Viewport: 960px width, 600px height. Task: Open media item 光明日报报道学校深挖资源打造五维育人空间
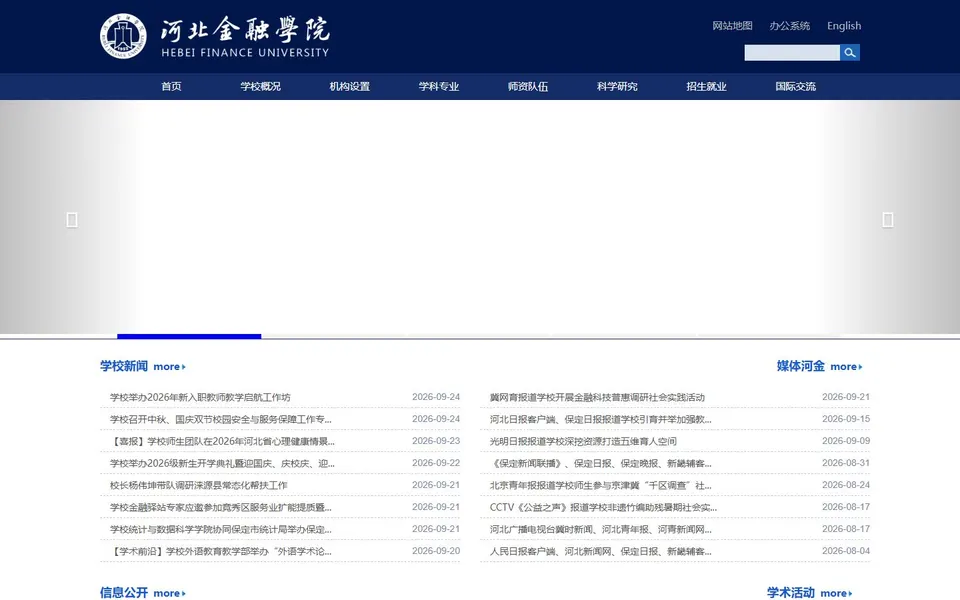point(583,441)
